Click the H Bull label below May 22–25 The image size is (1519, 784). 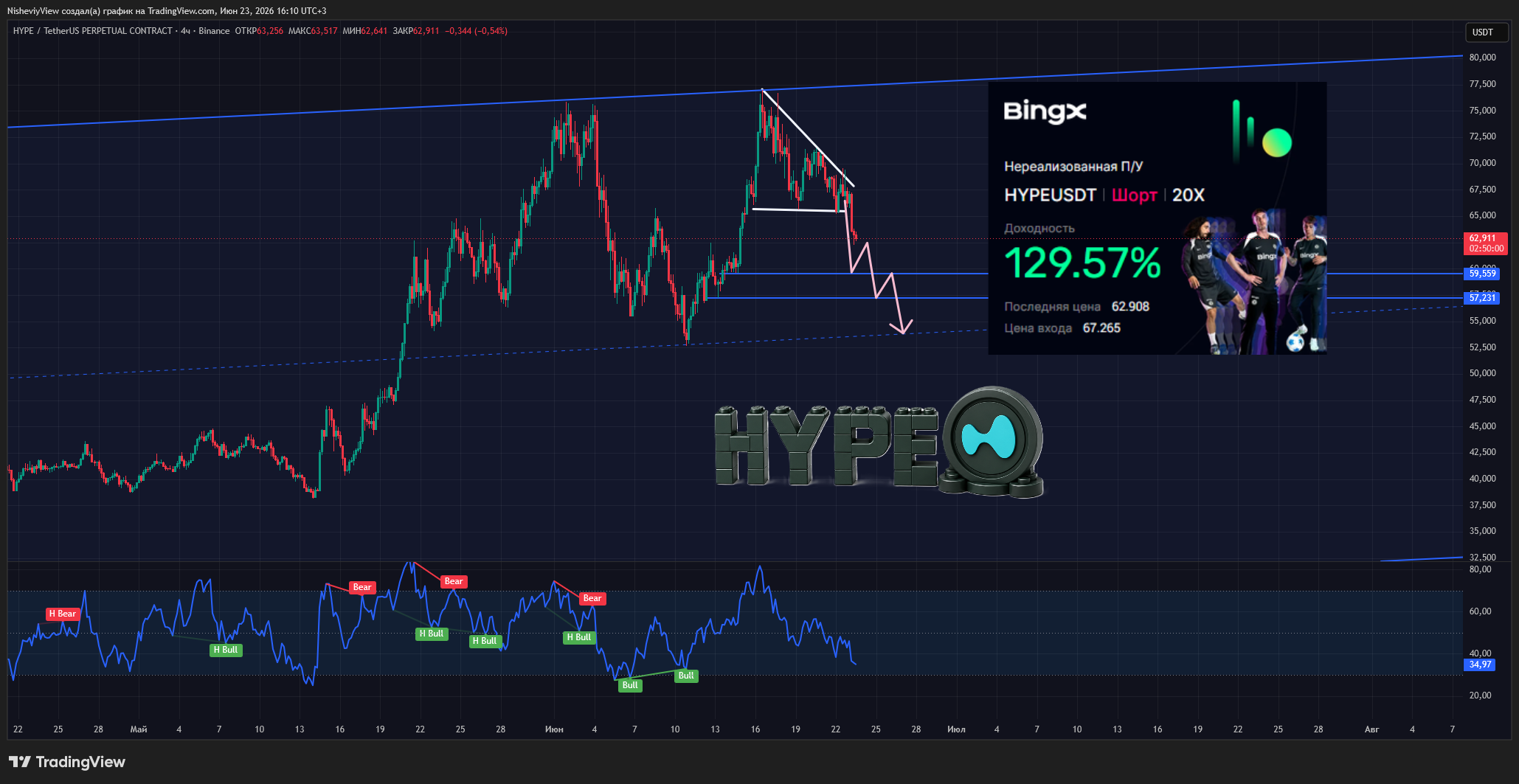pos(432,634)
